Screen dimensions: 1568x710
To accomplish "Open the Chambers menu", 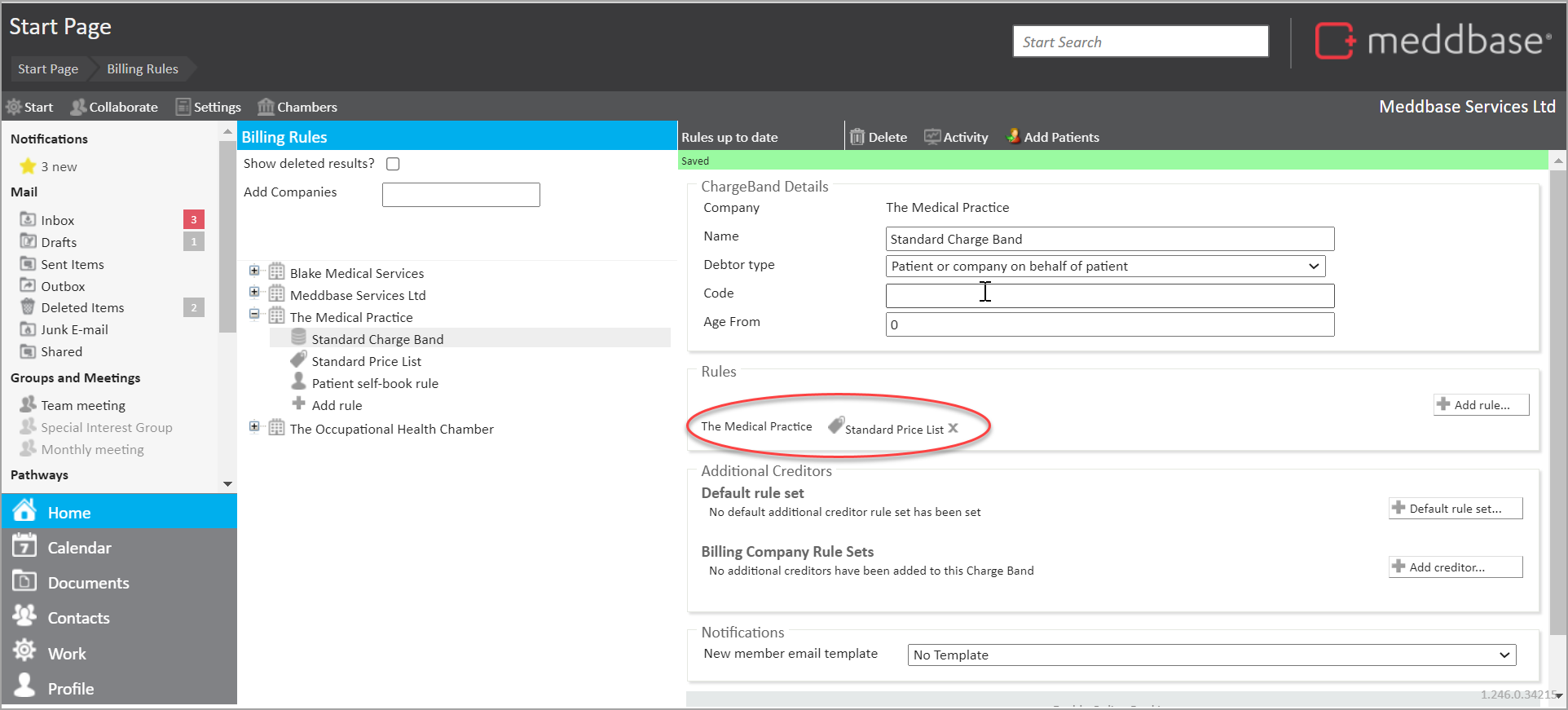I will [297, 107].
